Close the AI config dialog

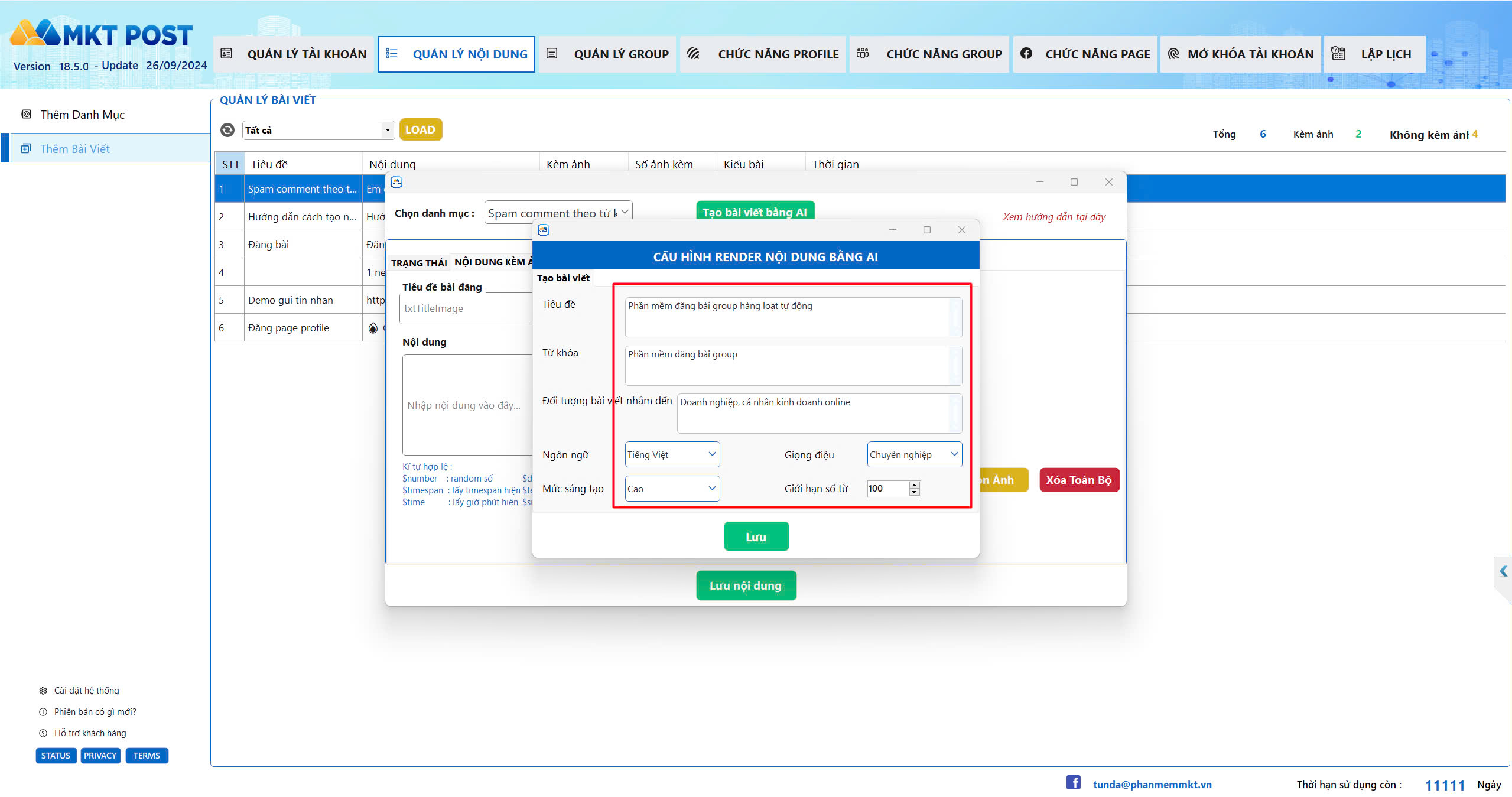961,230
